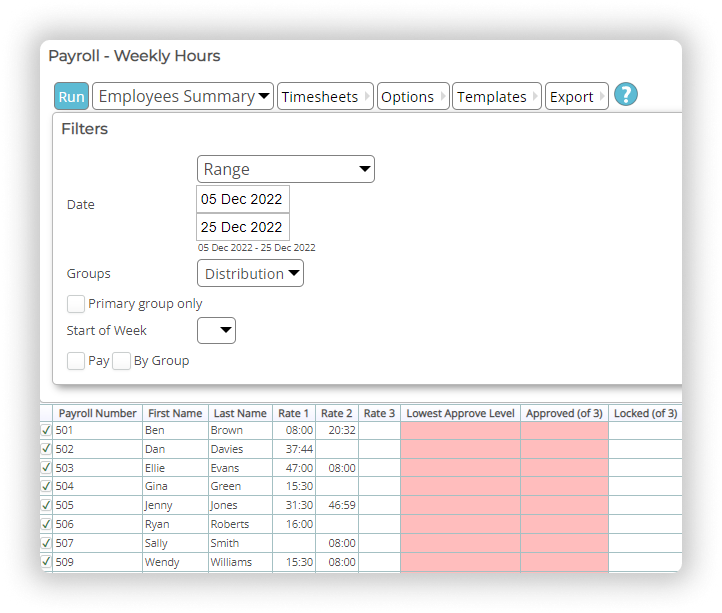
Task: Click the 25 Dec 2022 end date field
Action: tap(243, 227)
